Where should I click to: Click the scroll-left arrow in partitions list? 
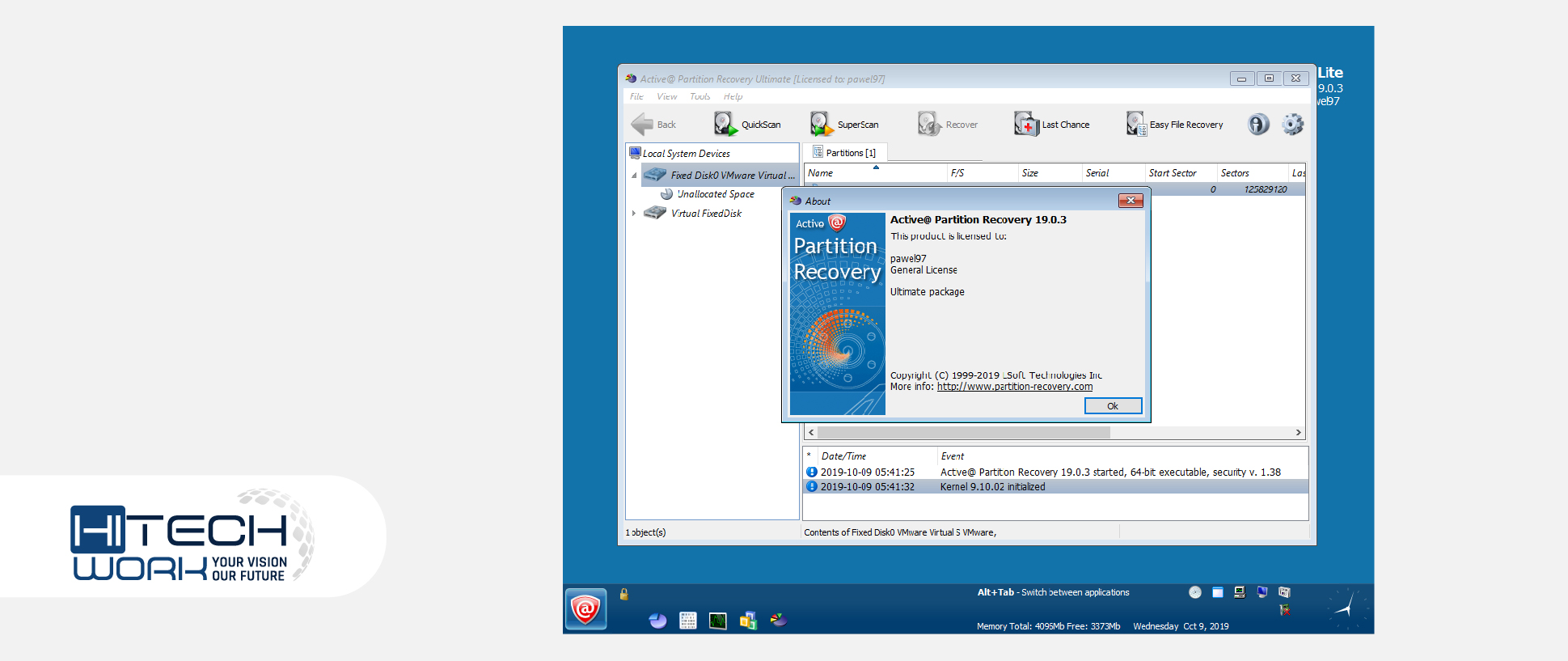pyautogui.click(x=811, y=433)
